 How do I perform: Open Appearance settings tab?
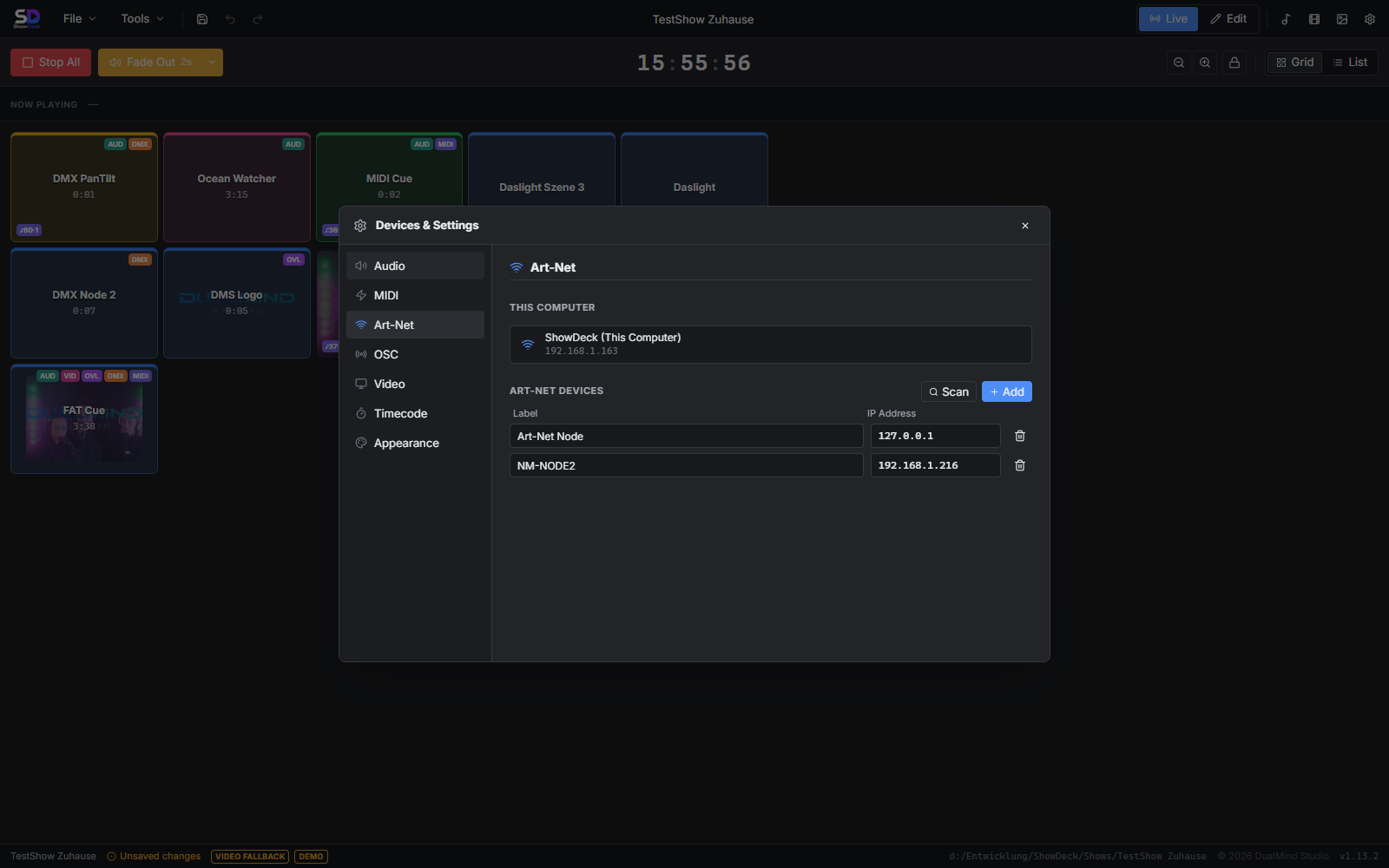tap(415, 443)
